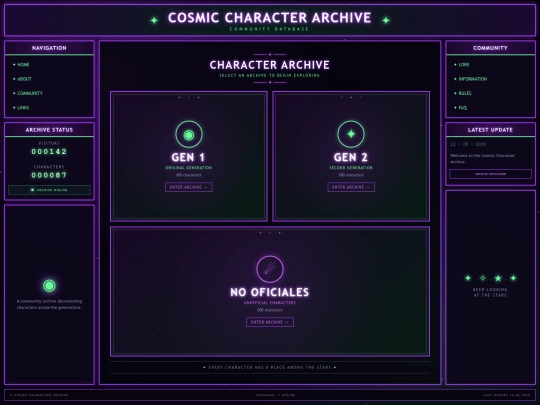This screenshot has width=540, height=405.
Task: Click the GEN 1 glowing orb icon
Action: point(189,134)
